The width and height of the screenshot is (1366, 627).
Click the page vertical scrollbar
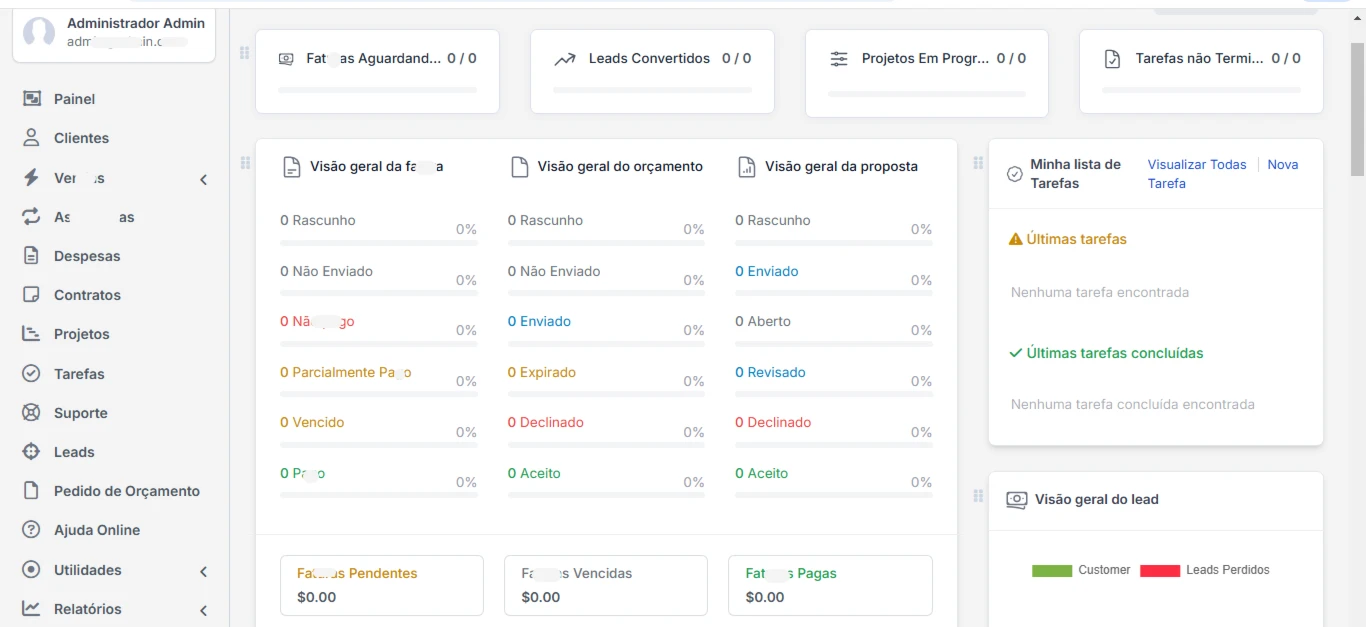pyautogui.click(x=1358, y=318)
